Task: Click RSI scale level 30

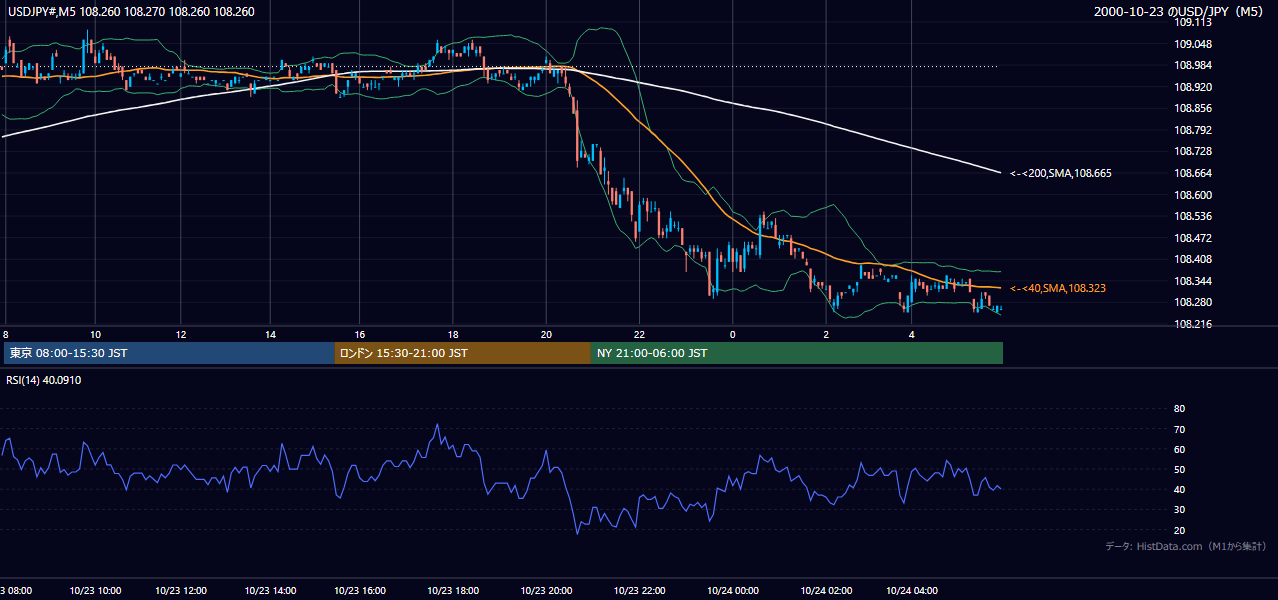Action: click(1179, 510)
